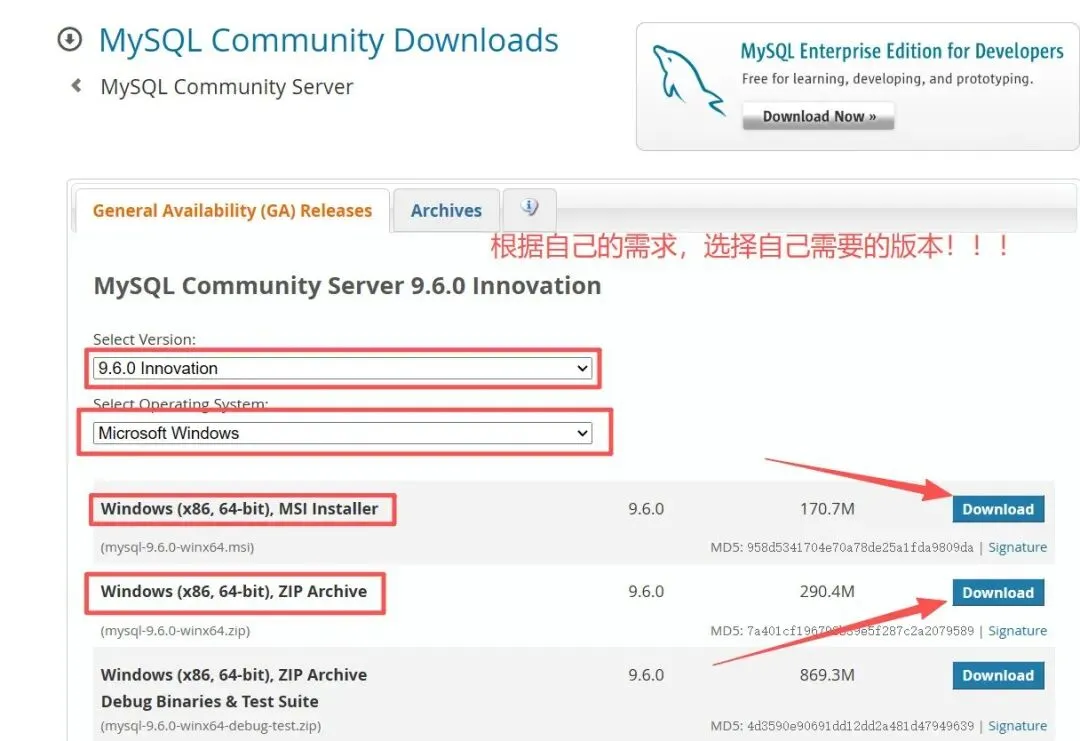Click the Debug Binaries & Test Suite label
1080x741 pixels.
pyautogui.click(x=209, y=702)
